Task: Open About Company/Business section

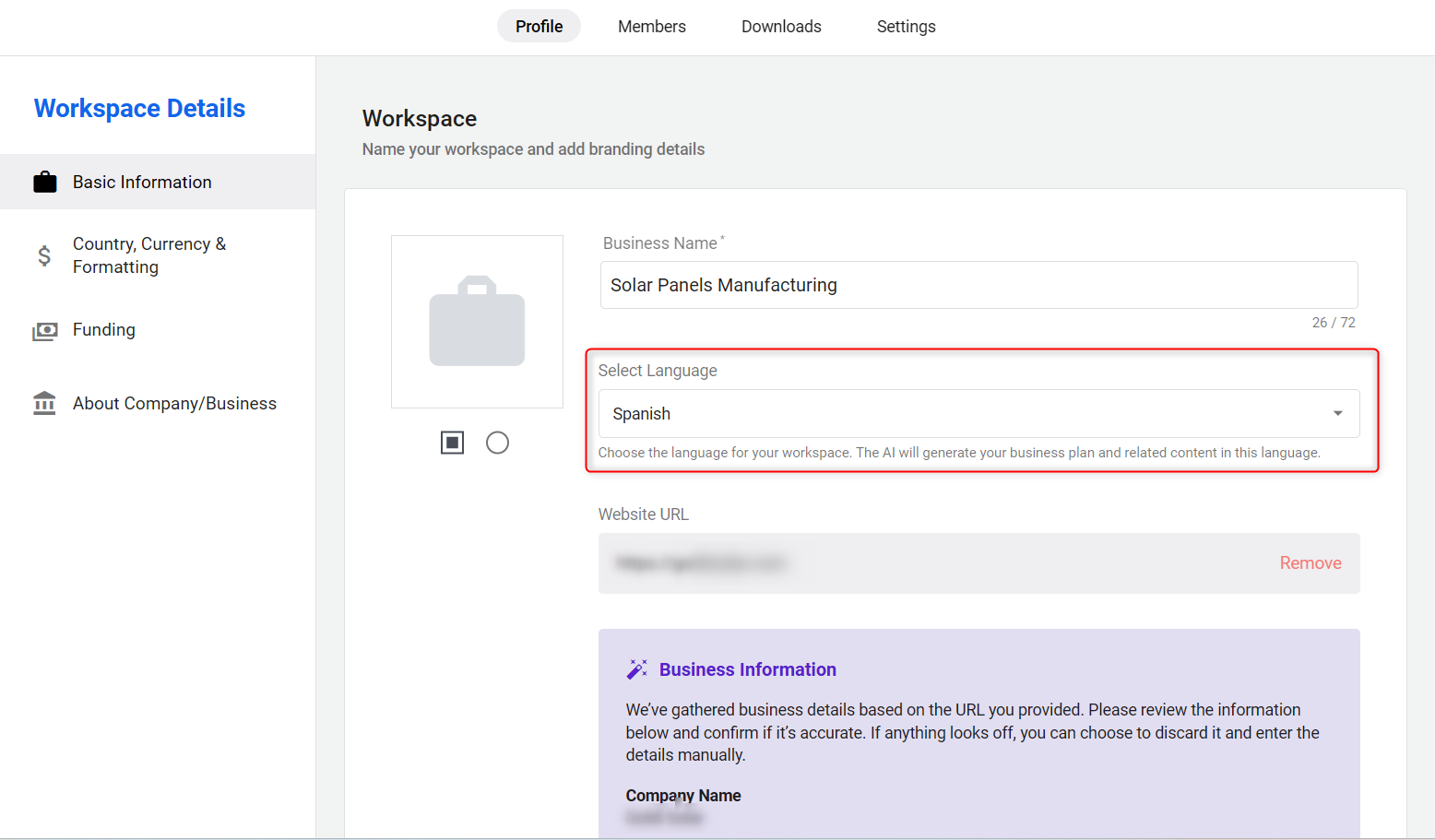Action: coord(158,404)
